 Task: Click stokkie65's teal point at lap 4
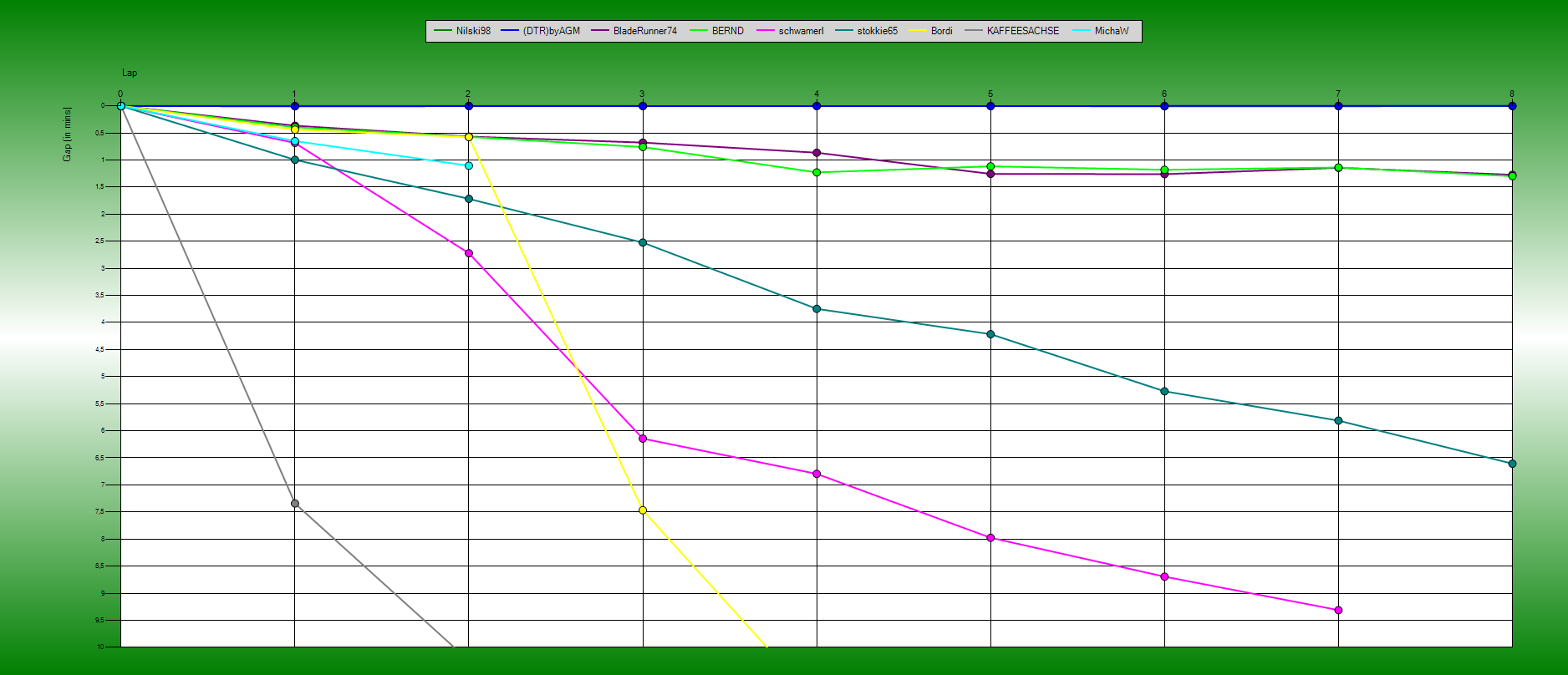[x=817, y=309]
